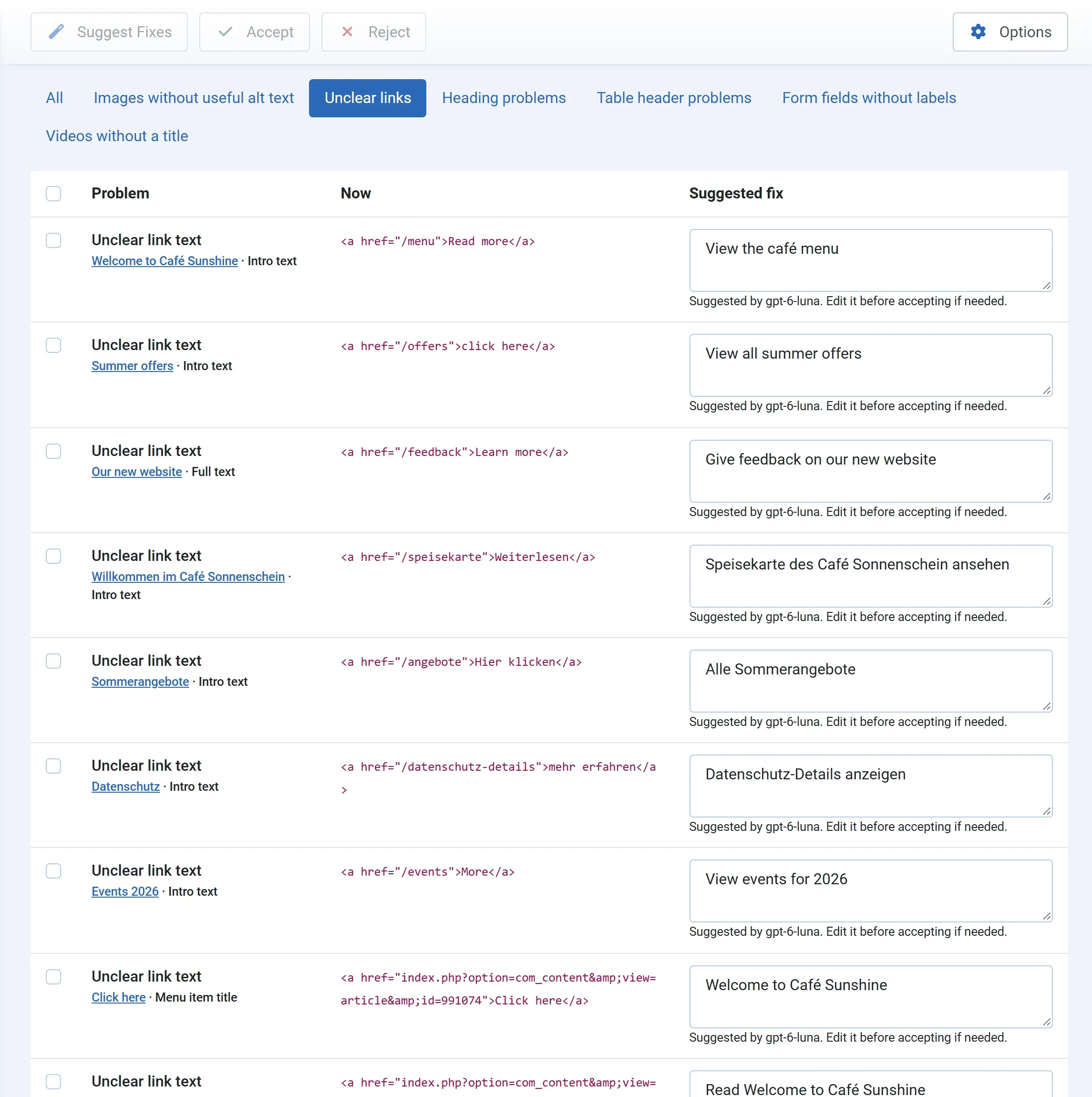Viewport: 1092px width, 1097px height.
Task: Open the Sommerangebote article link
Action: 140,682
